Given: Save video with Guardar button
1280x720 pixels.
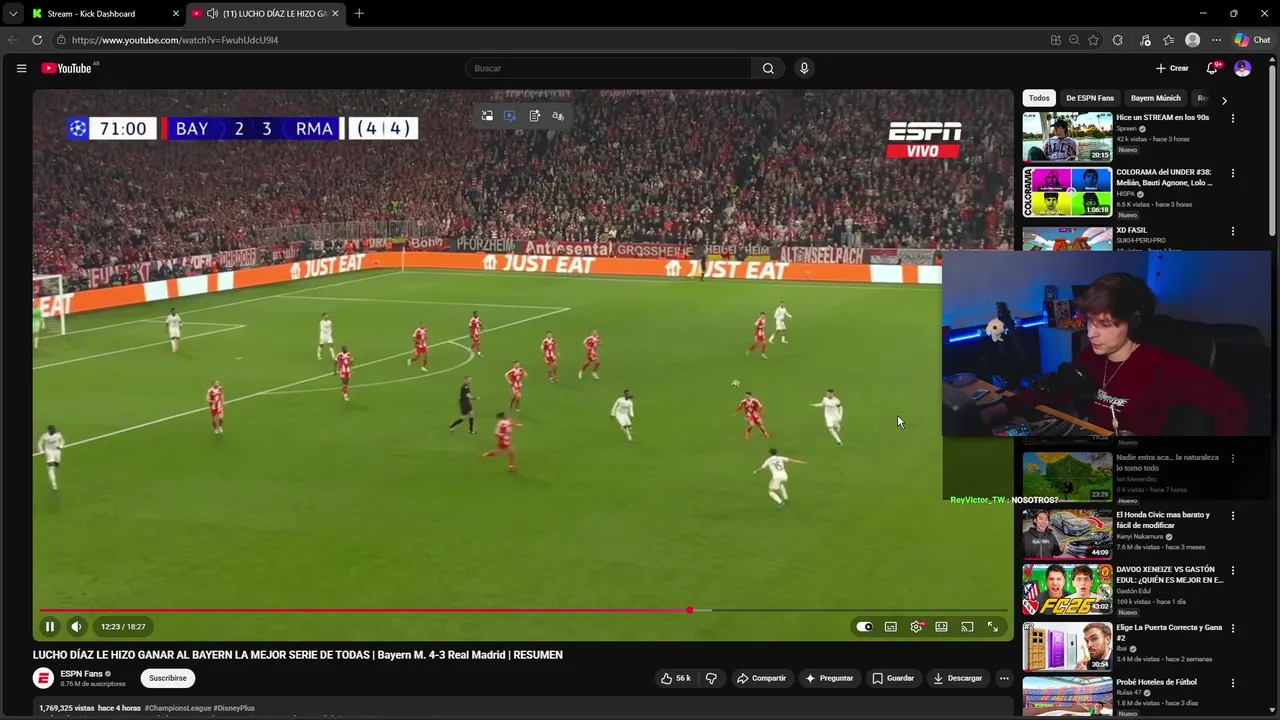Looking at the screenshot, I should (x=893, y=678).
